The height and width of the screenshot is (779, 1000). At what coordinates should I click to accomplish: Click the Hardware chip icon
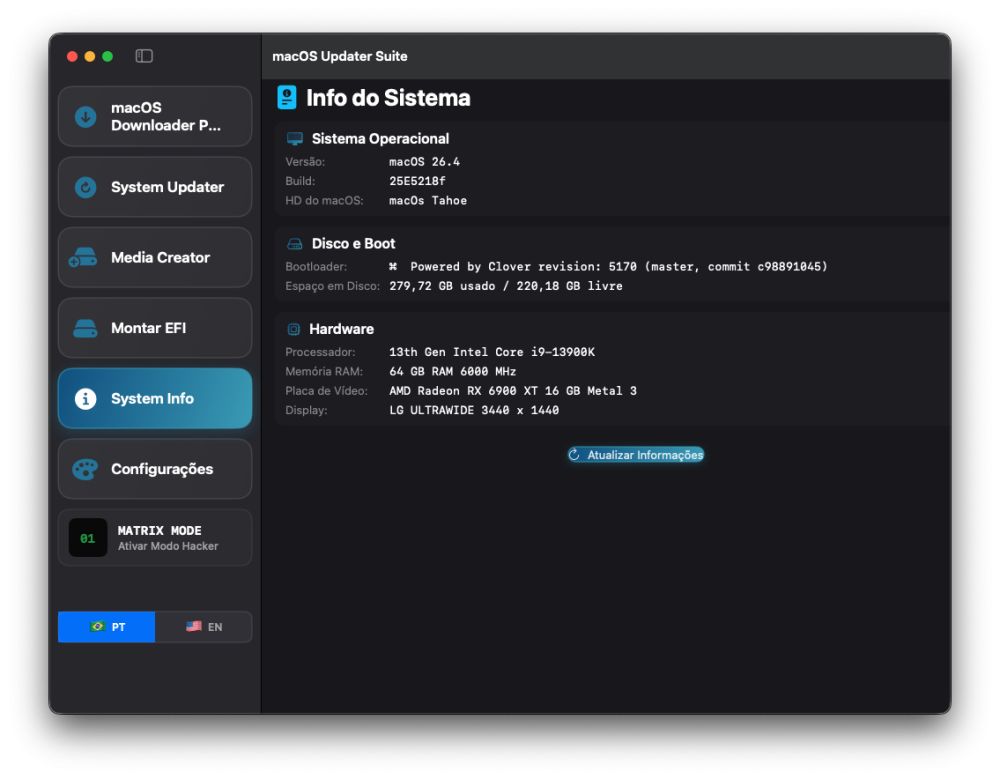293,329
